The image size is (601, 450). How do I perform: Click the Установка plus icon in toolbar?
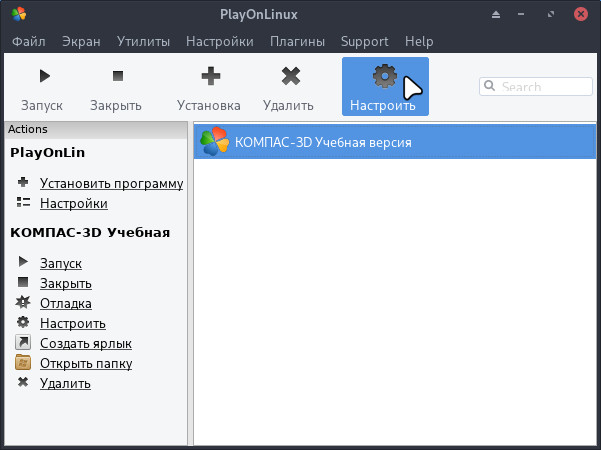coord(211,76)
